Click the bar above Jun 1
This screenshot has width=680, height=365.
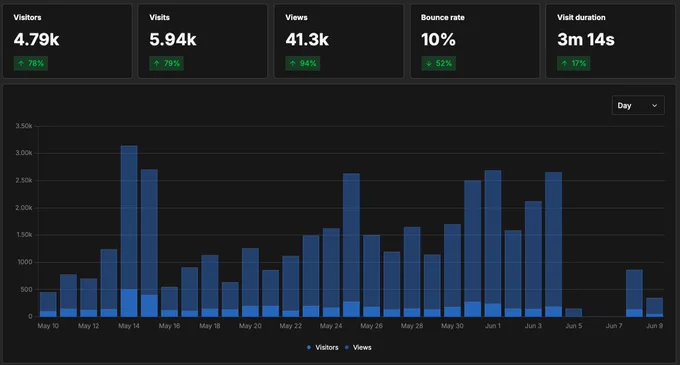pos(493,243)
